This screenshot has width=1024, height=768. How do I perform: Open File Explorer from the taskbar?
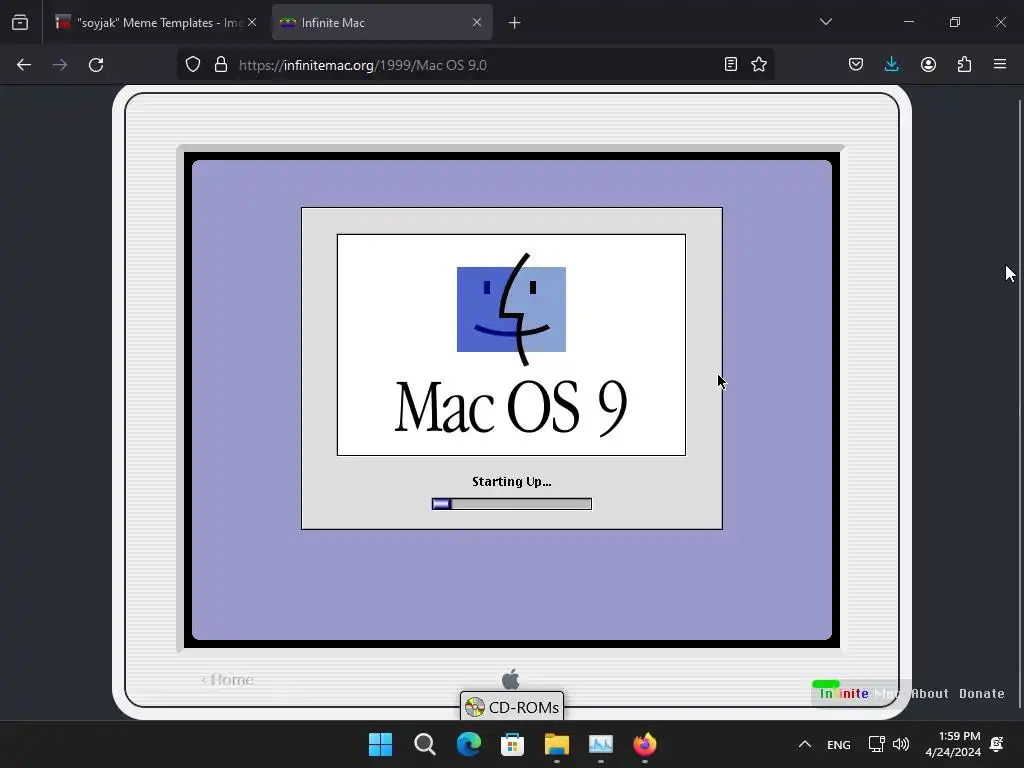click(x=556, y=744)
